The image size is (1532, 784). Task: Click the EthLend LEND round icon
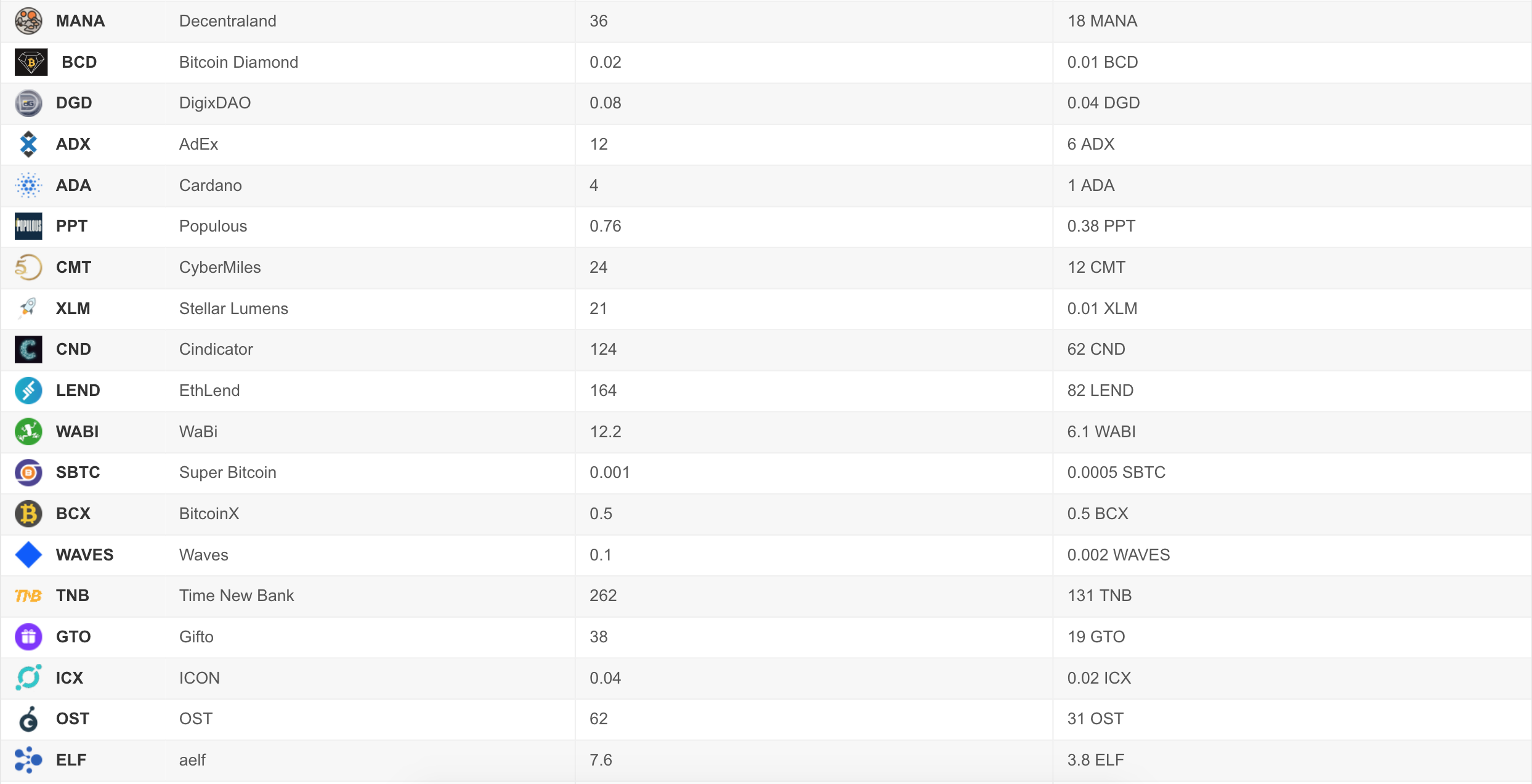pos(28,390)
